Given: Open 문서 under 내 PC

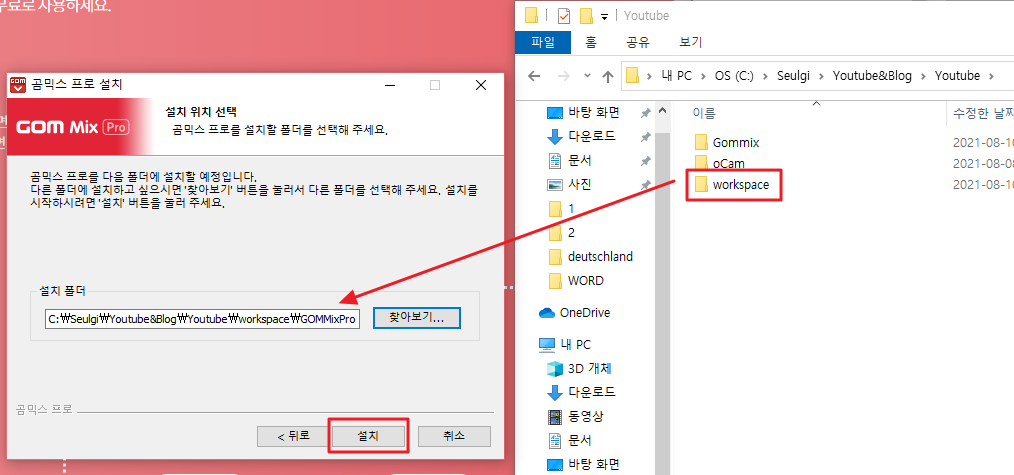Looking at the screenshot, I should pos(579,440).
